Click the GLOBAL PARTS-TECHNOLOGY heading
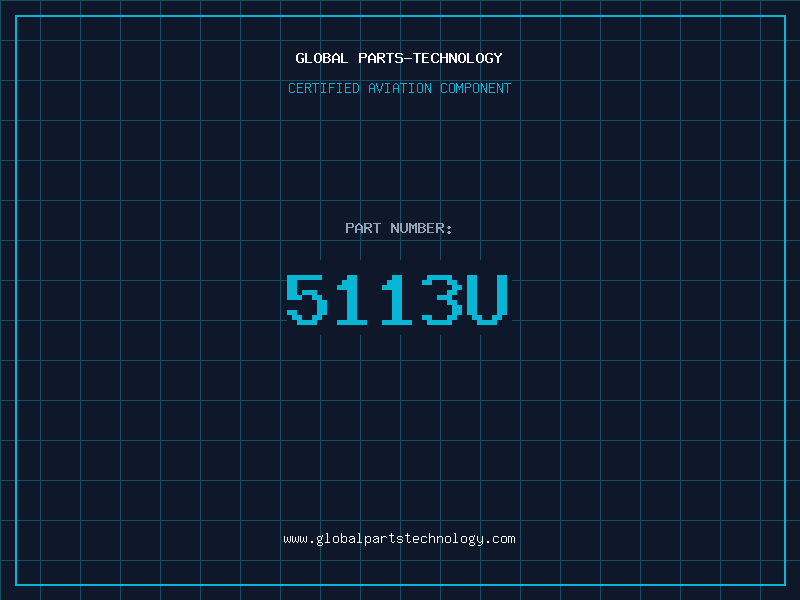This screenshot has height=600, width=800. 399,58
